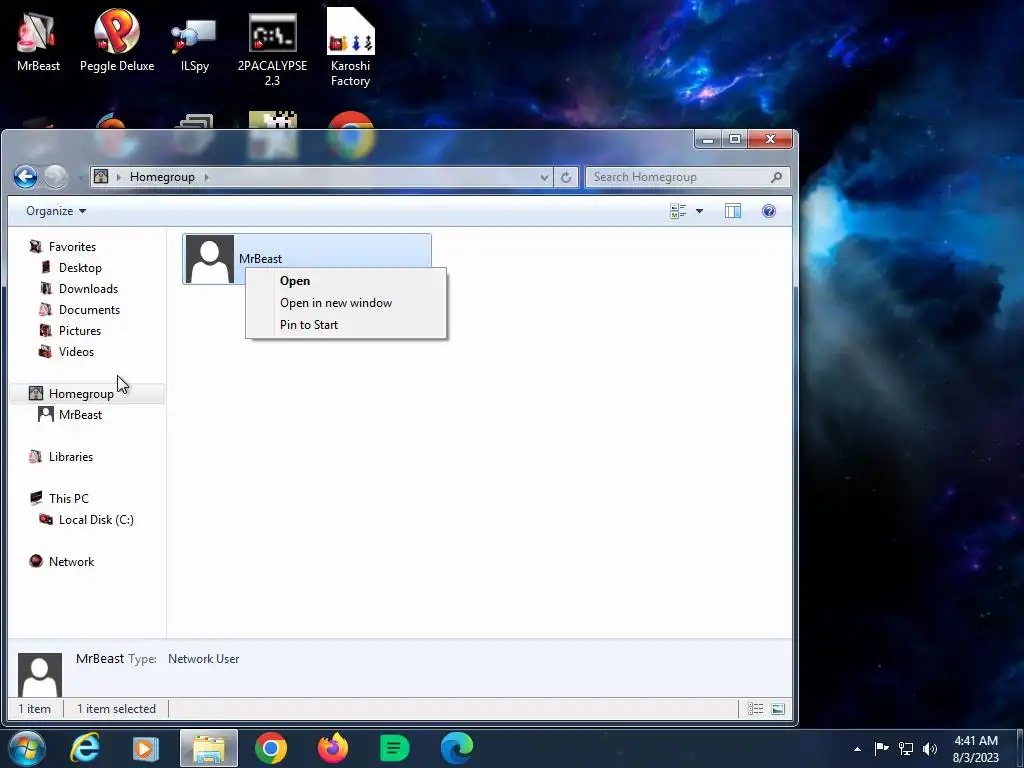Viewport: 1024px width, 768px height.
Task: Click MrBeast avatar in details pane
Action: click(x=40, y=675)
